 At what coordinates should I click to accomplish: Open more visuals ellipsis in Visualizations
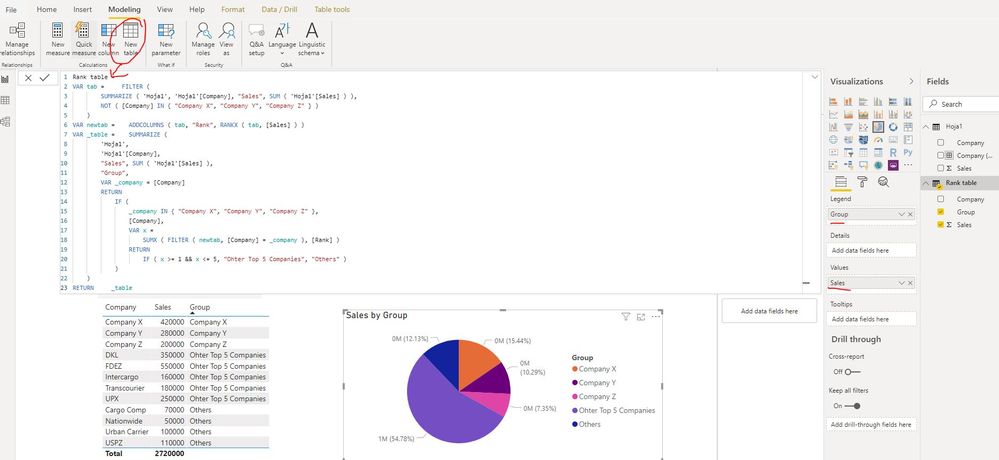[x=908, y=165]
